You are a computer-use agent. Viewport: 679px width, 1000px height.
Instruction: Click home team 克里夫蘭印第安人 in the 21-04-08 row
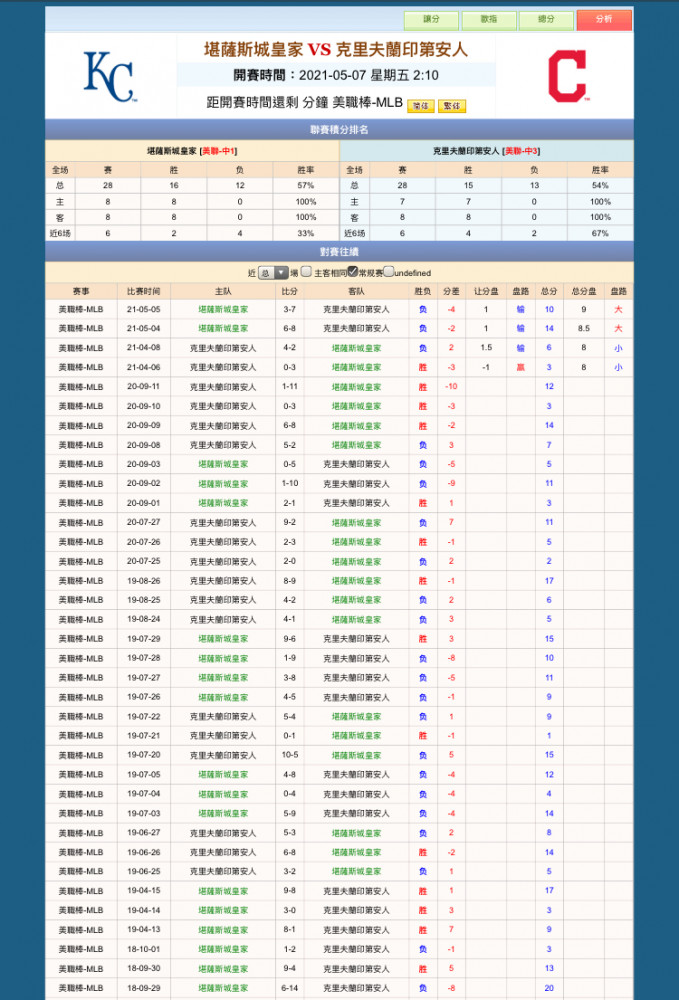click(223, 348)
